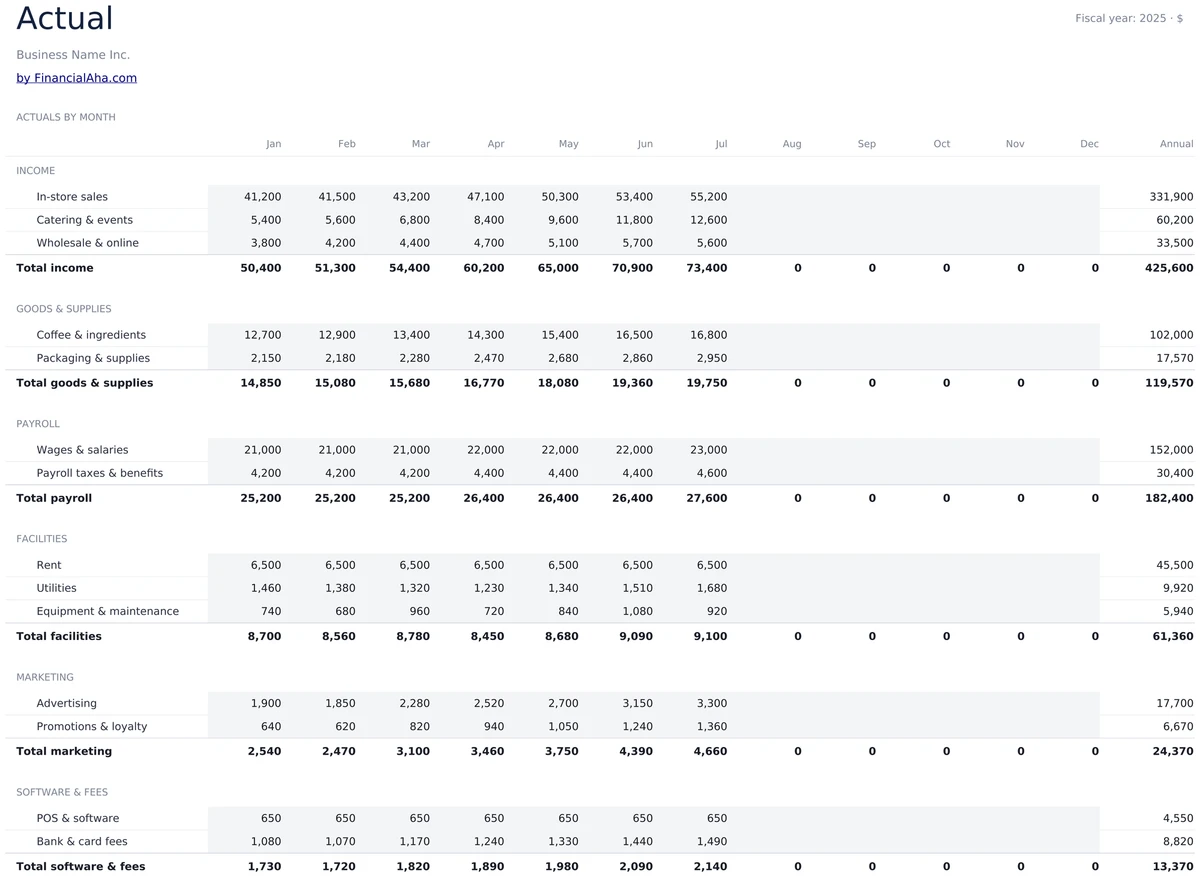This screenshot has width=1200, height=877.
Task: Click the Total payroll row label
Action: pyautogui.click(x=54, y=498)
